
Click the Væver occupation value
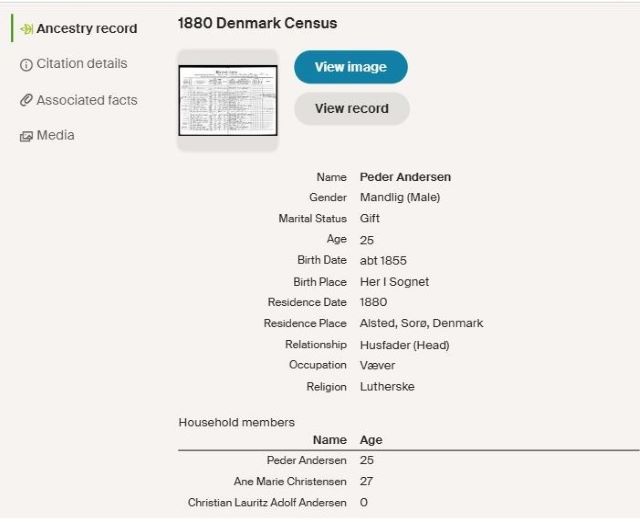pos(378,366)
